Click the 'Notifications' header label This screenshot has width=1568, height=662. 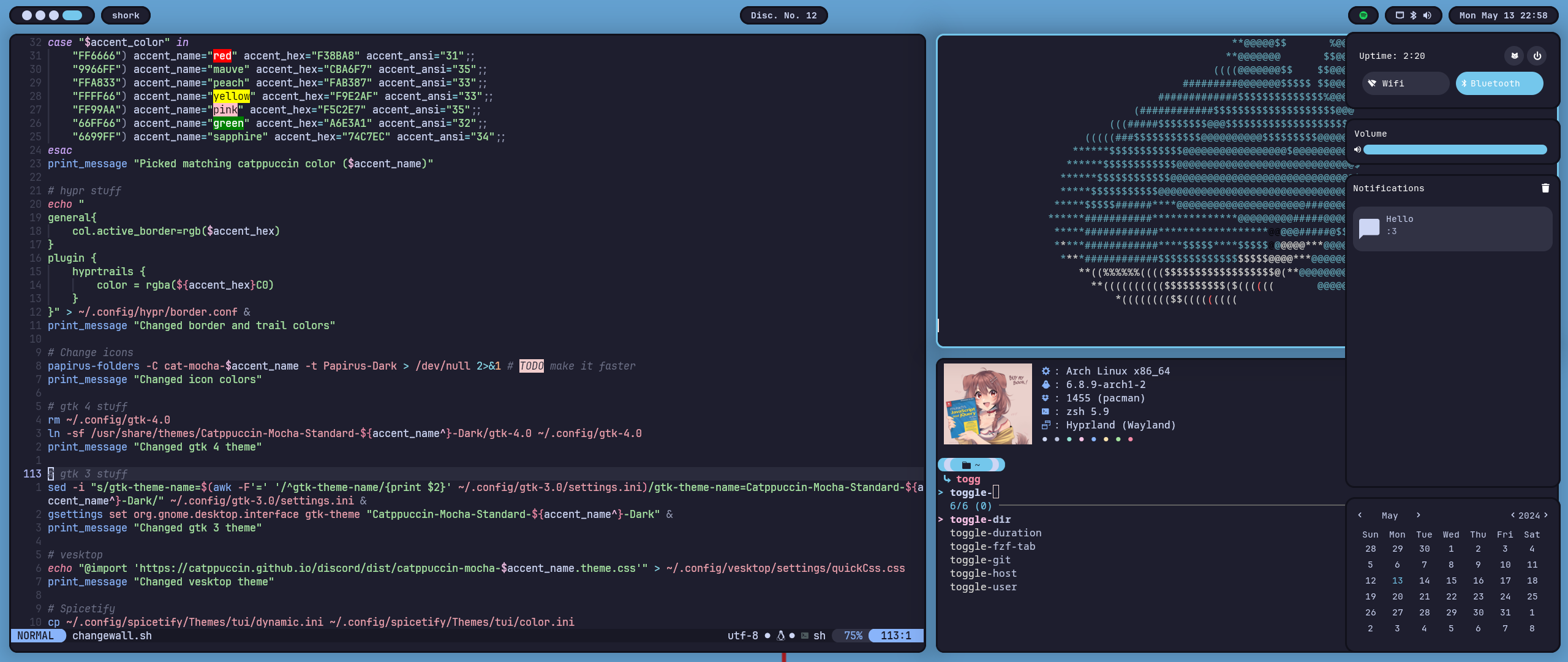(1389, 188)
